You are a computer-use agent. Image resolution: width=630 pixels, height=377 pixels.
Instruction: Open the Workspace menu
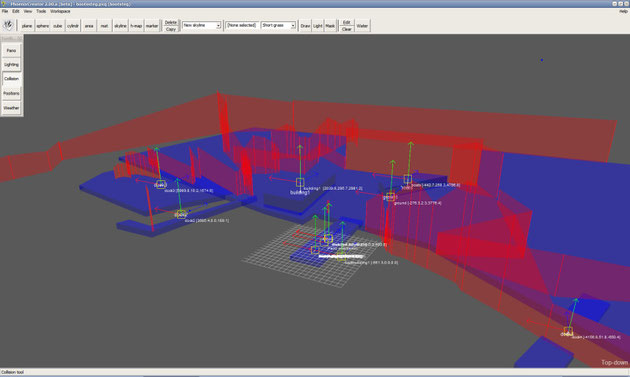click(x=60, y=11)
